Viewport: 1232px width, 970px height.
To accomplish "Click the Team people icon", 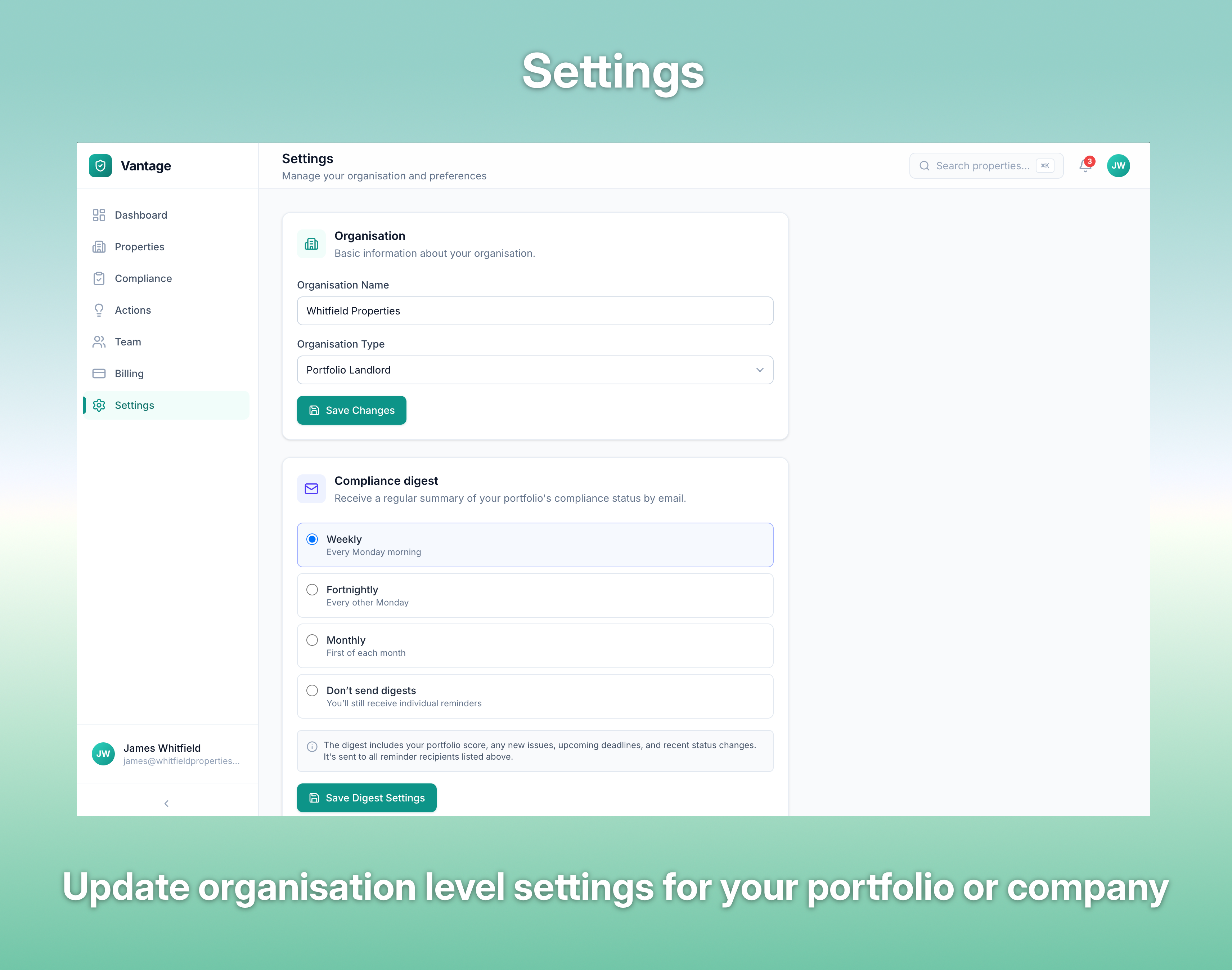I will pyautogui.click(x=99, y=342).
